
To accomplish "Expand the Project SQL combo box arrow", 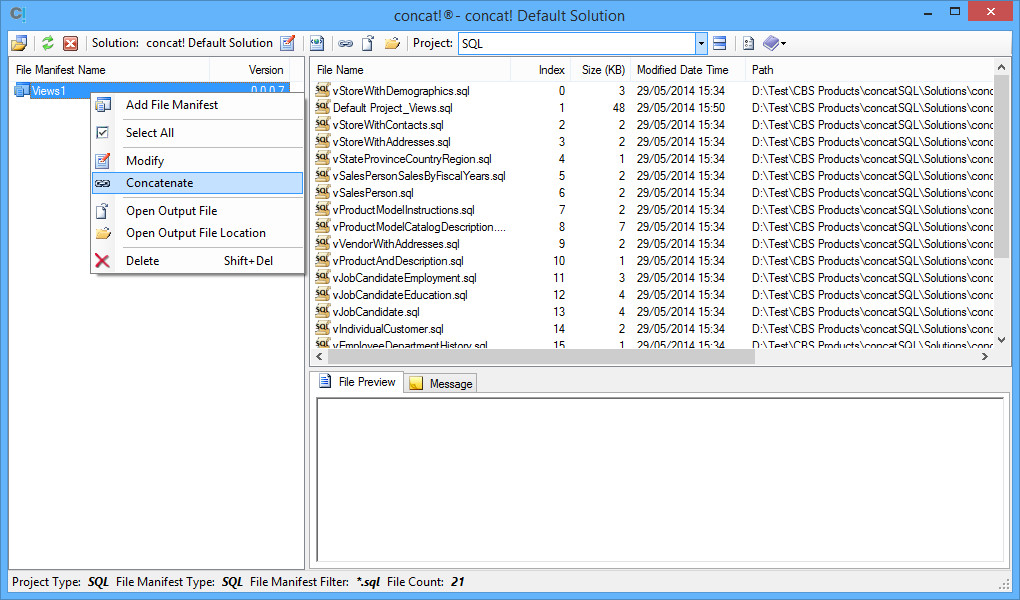I will coord(701,44).
